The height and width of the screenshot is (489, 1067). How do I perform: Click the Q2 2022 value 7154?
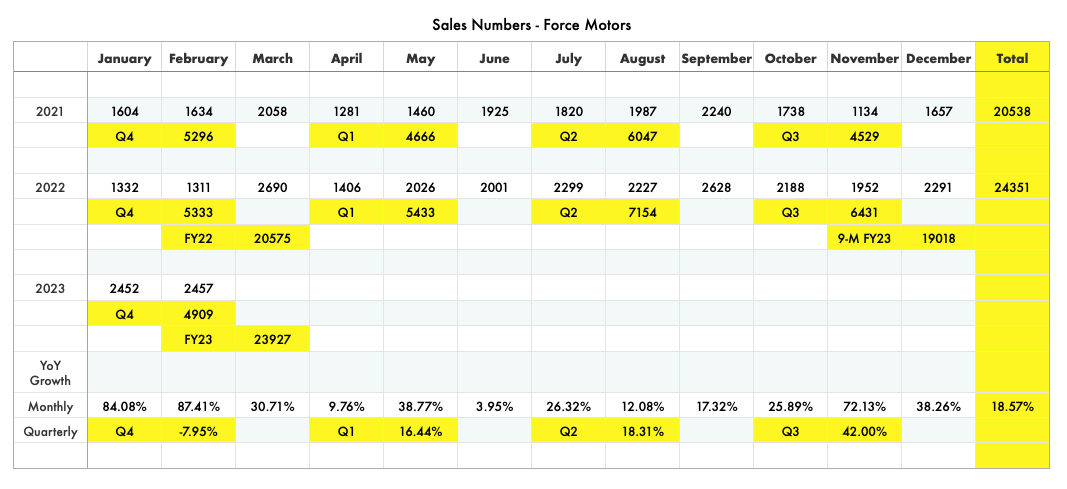click(642, 212)
